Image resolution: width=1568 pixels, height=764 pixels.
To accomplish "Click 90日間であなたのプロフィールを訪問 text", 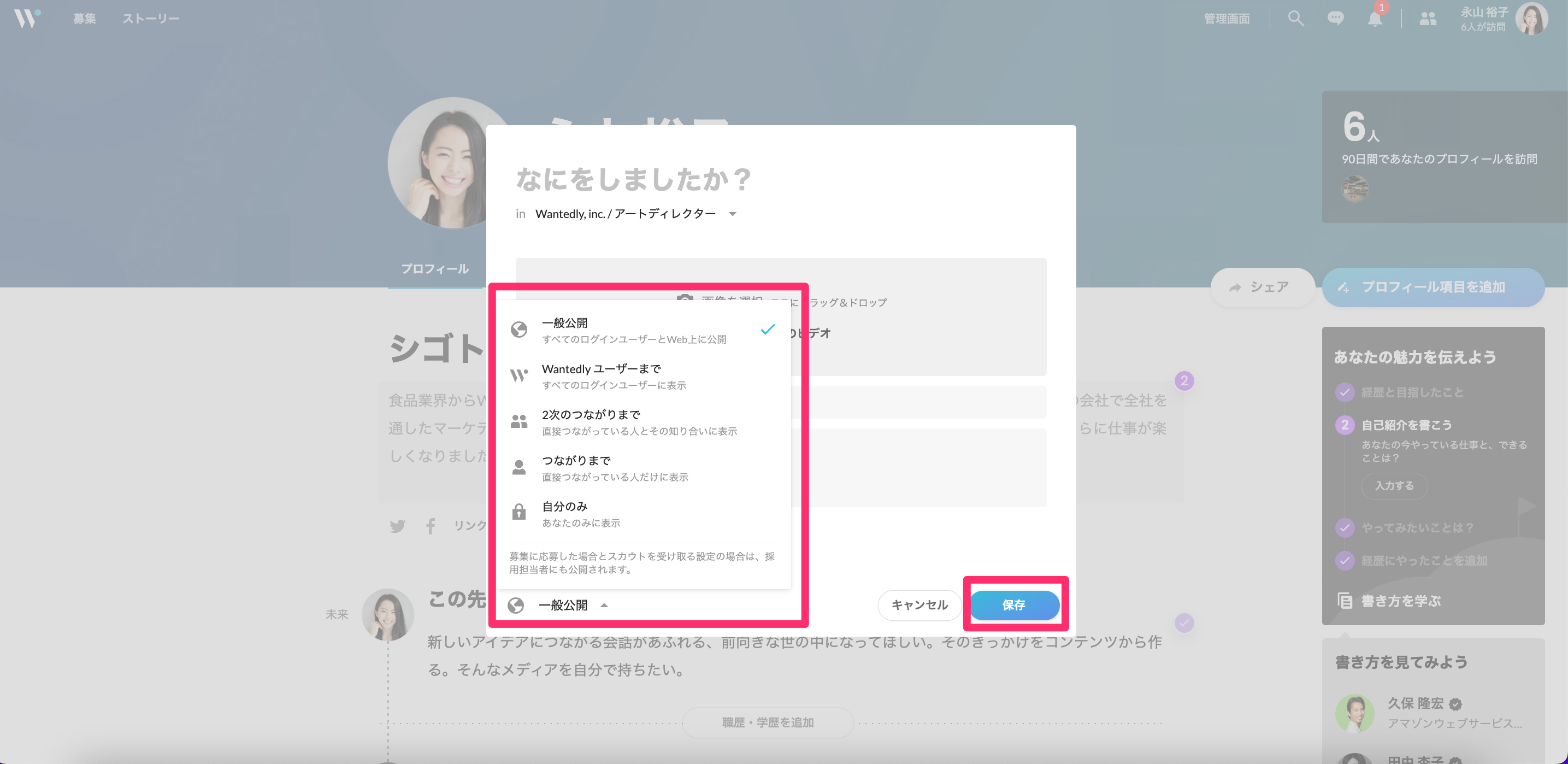I will tap(1439, 159).
